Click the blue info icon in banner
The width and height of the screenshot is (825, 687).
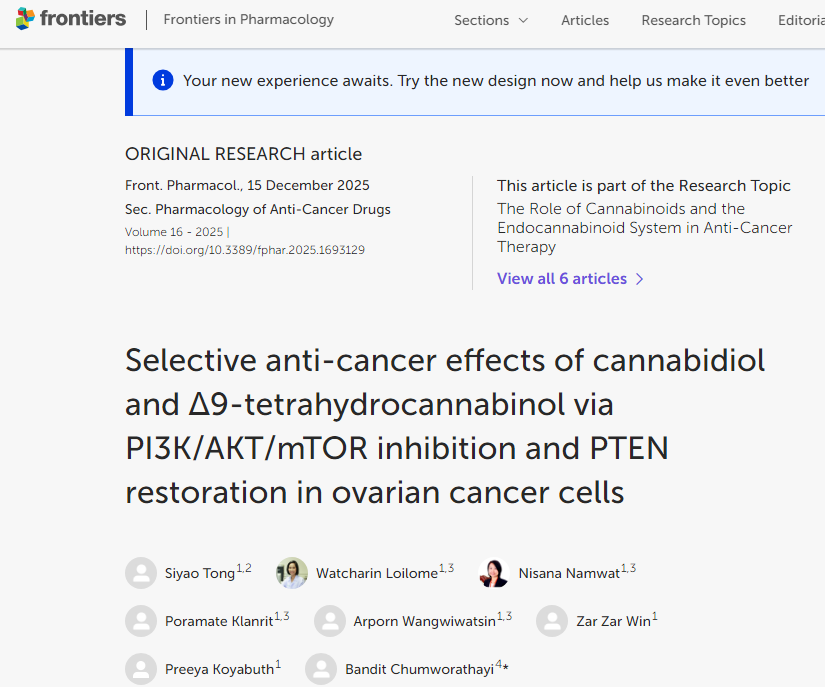[163, 80]
